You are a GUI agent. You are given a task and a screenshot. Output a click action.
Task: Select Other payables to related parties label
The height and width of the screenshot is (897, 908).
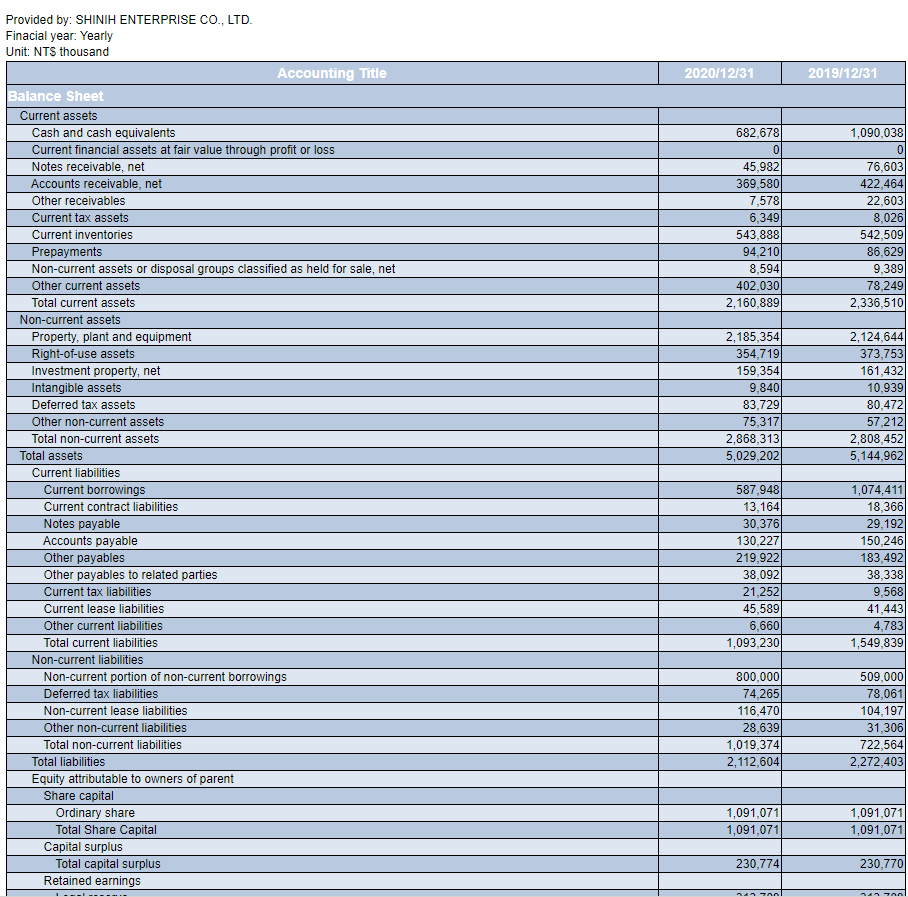130,575
